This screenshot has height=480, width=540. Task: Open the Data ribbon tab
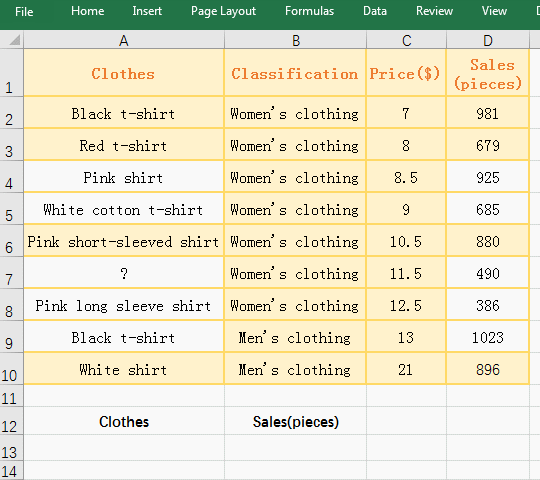pyautogui.click(x=375, y=11)
